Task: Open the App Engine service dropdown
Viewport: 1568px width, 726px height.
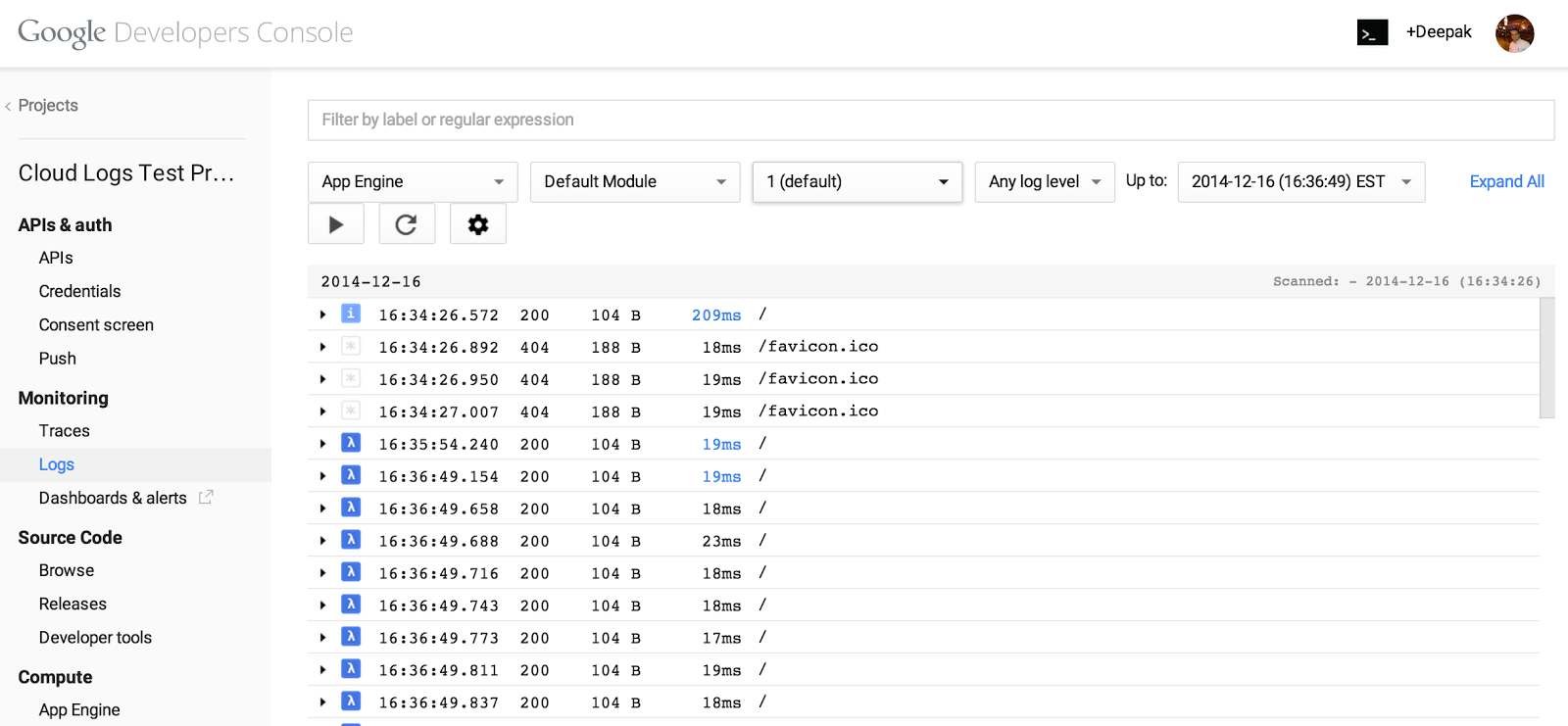Action: 413,182
